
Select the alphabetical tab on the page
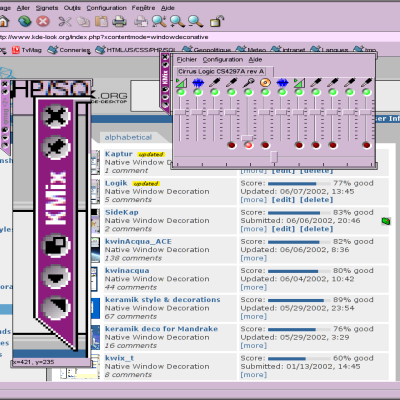pos(128,137)
